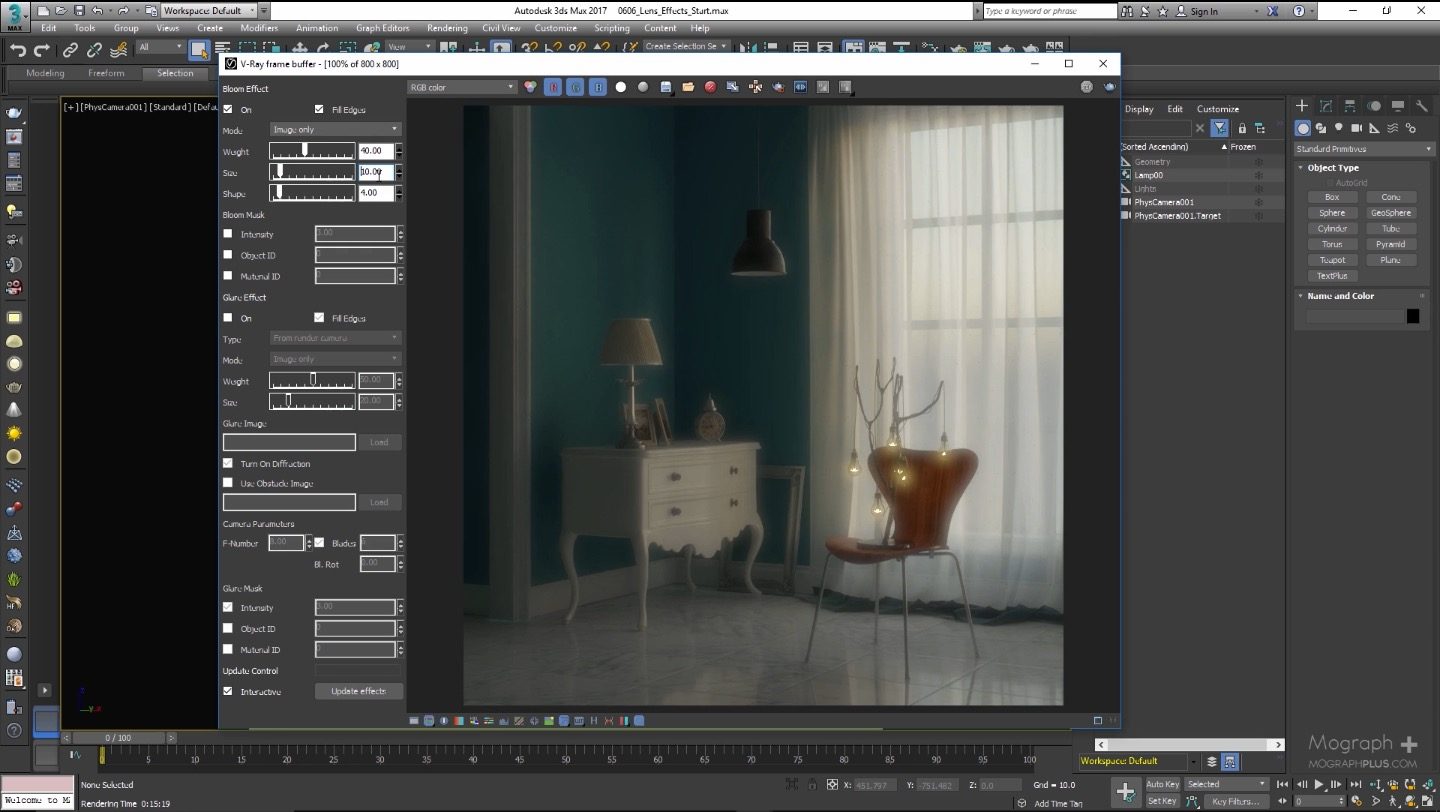Toggle the green channel in V-Ray frame buffer

point(575,87)
